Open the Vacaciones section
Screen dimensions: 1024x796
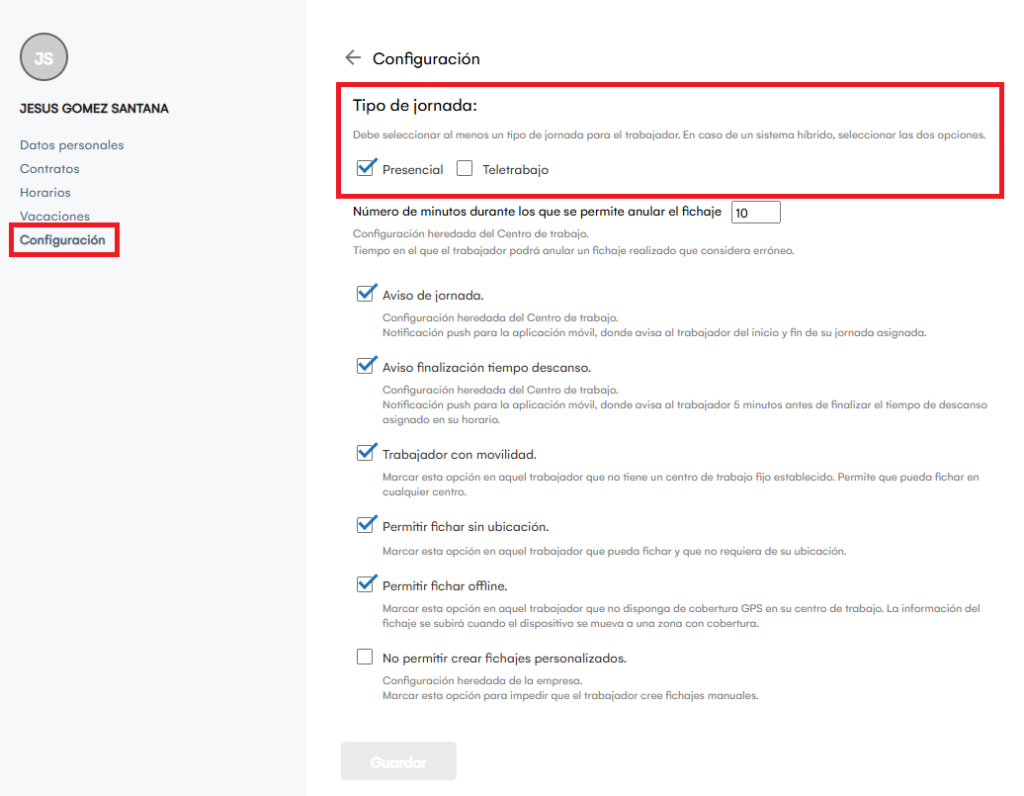[x=55, y=216]
